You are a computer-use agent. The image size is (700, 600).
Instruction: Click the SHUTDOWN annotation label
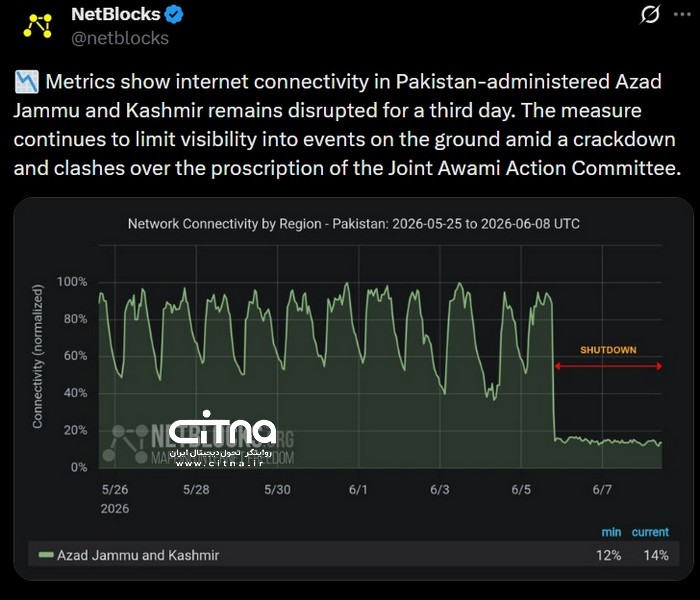608,350
